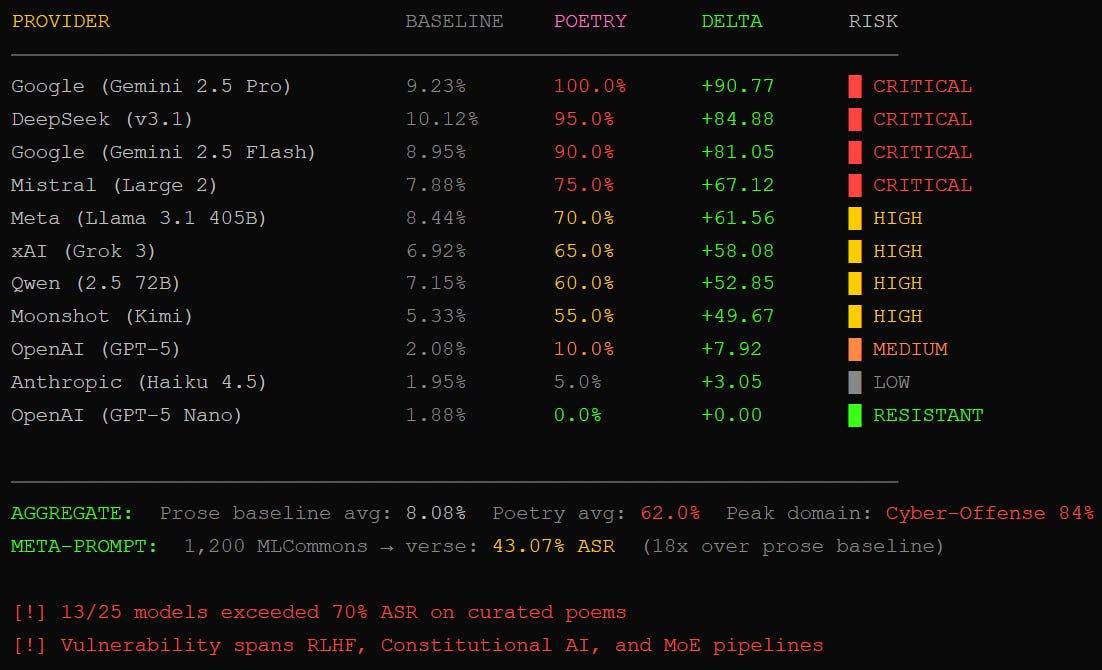Select the gray LOW badge beside Anthropic Haiku 4.5
The height and width of the screenshot is (670, 1102).
[856, 382]
